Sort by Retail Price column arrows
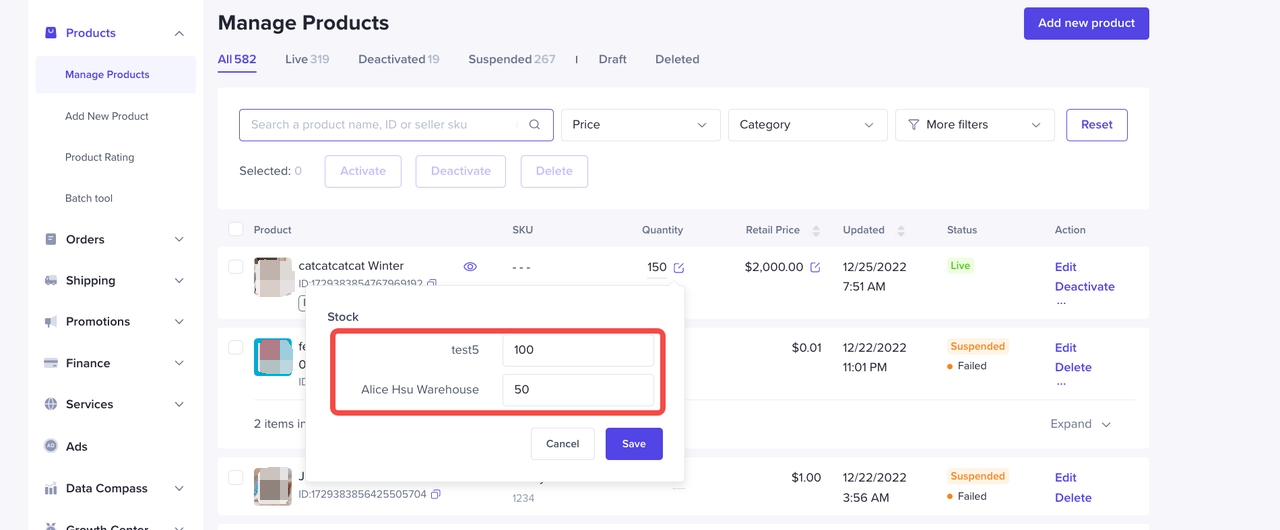The width and height of the screenshot is (1280, 530). pos(816,231)
